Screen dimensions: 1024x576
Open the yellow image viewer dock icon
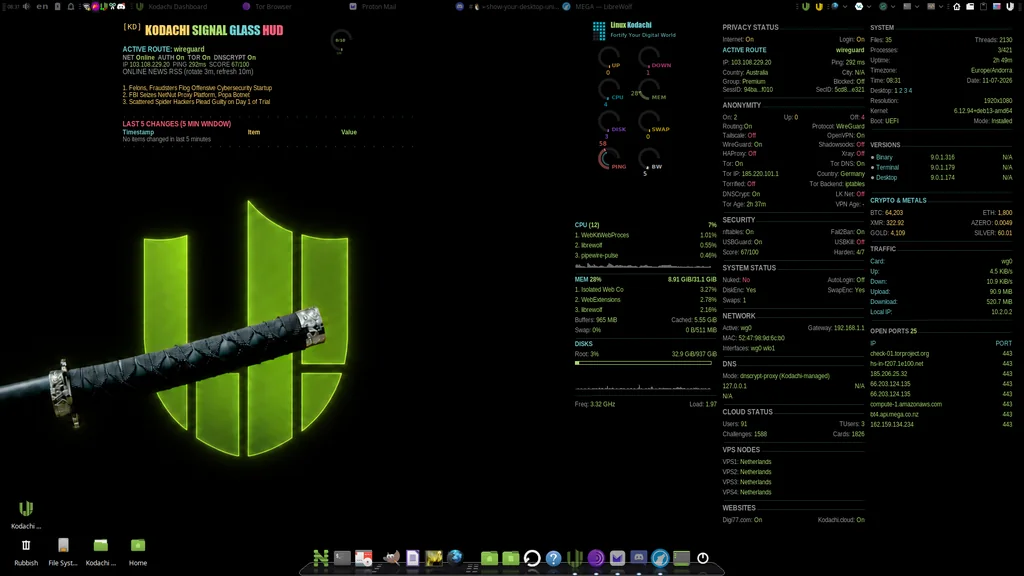tap(434, 558)
